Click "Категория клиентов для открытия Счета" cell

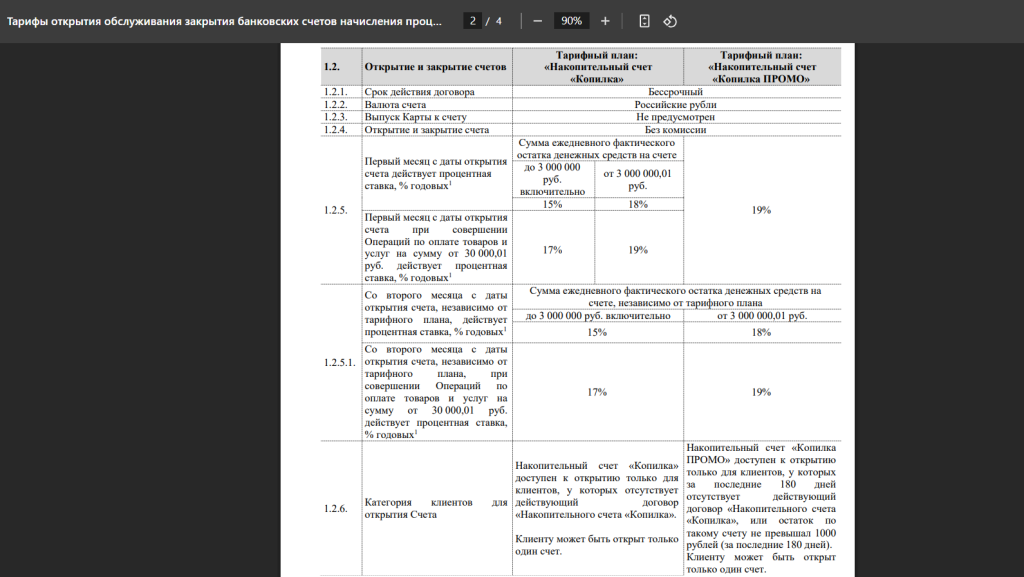pyautogui.click(x=436, y=509)
